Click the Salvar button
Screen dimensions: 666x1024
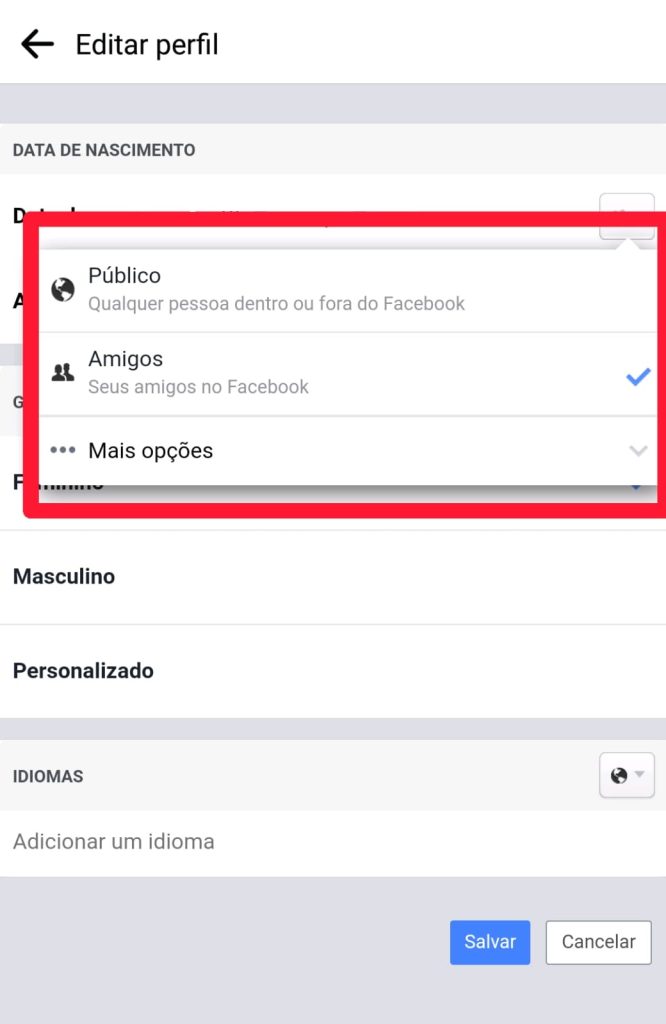coord(490,942)
